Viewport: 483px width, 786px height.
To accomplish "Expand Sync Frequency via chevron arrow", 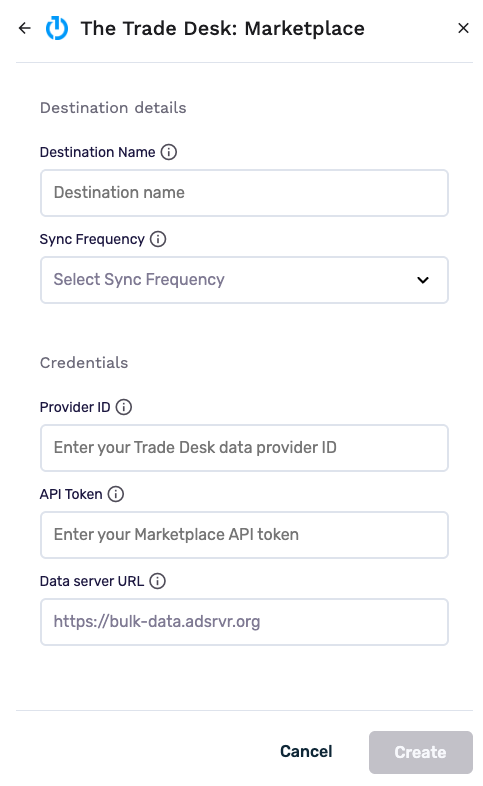I will (x=423, y=280).
